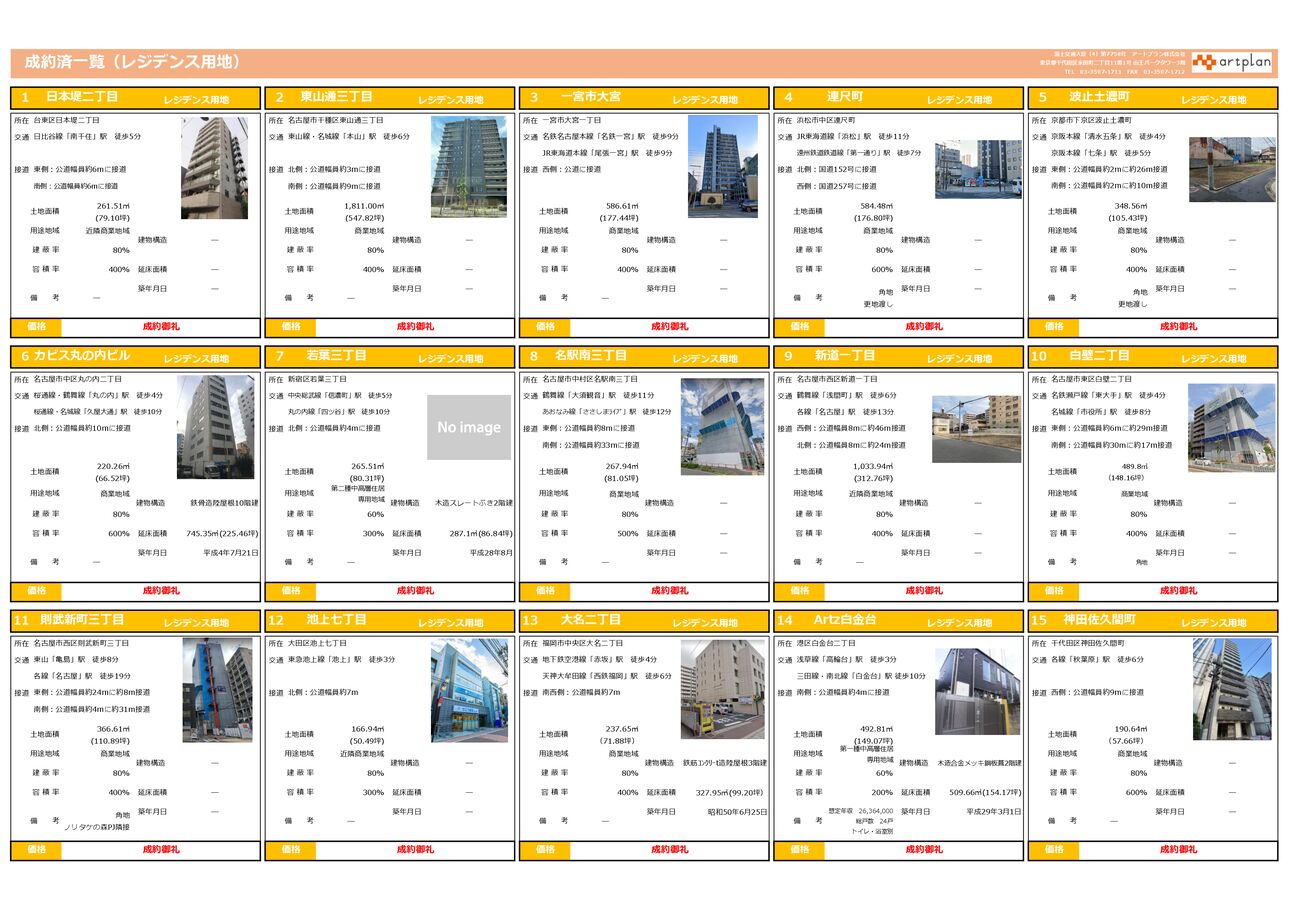Open the building photo for 日本堤二丁目

[214, 167]
